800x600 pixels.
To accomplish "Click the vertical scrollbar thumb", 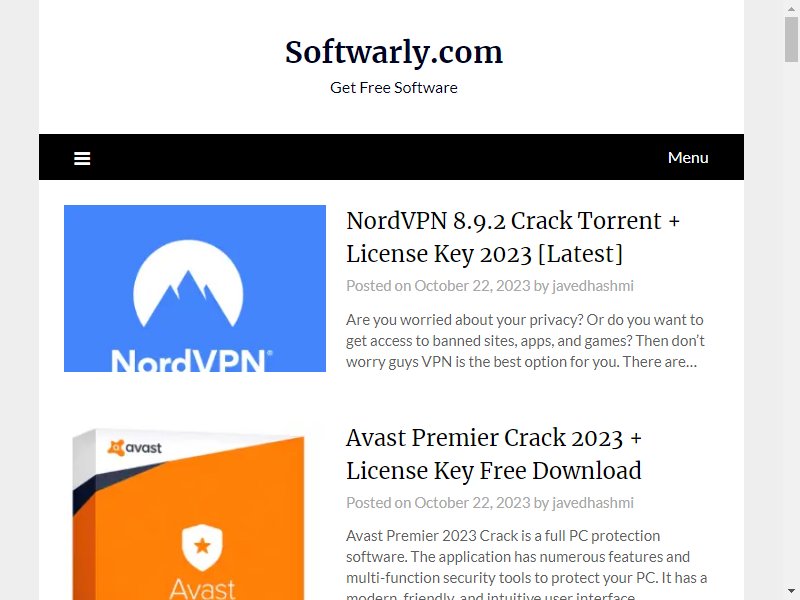I will click(791, 39).
